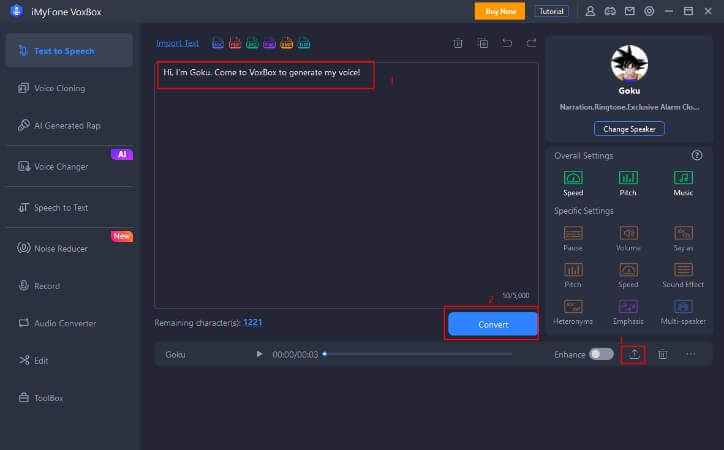Open the mail feedback icon
Viewport: 724px width, 450px height.
click(630, 11)
